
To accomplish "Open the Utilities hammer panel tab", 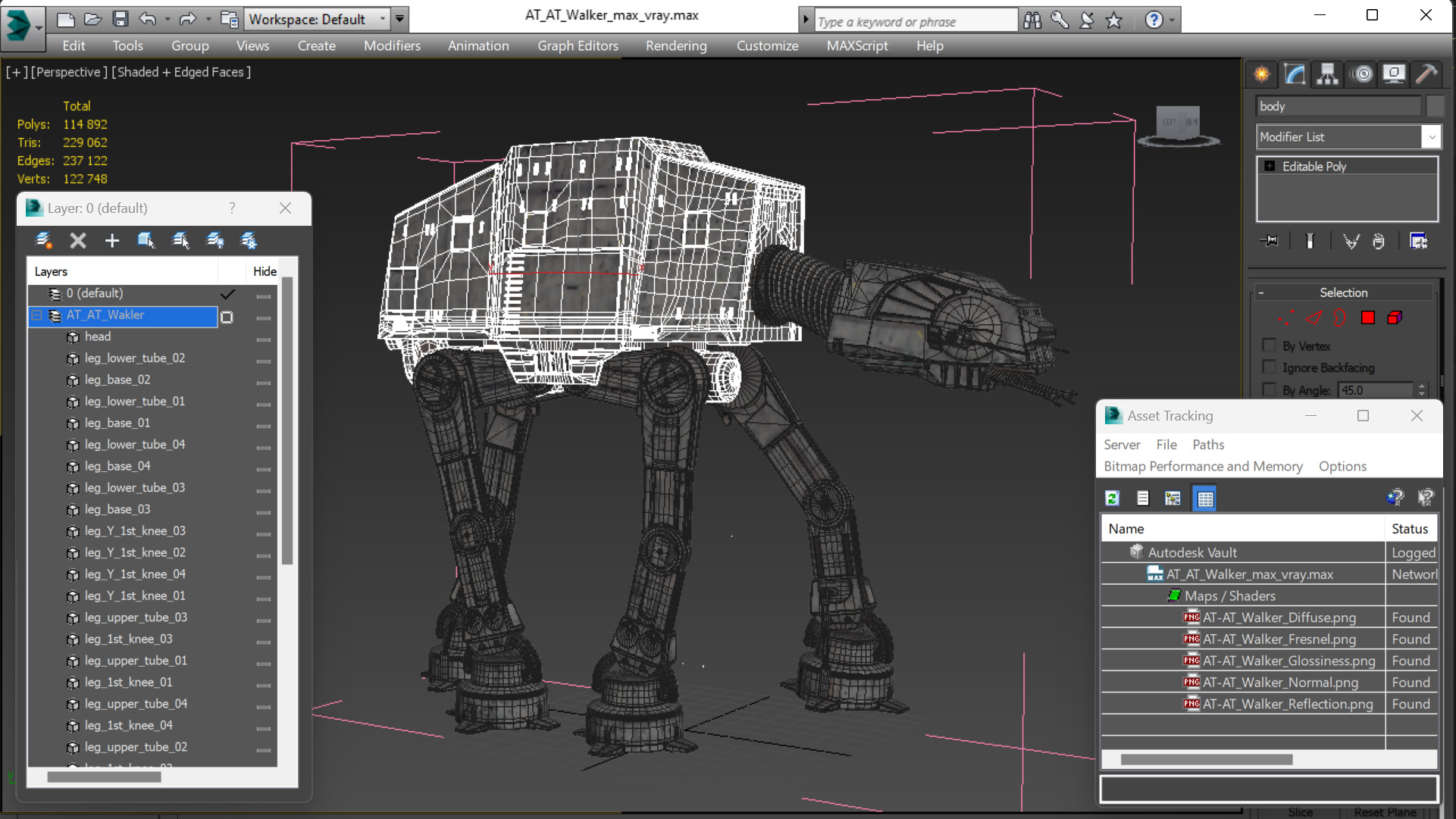I will 1426,73.
